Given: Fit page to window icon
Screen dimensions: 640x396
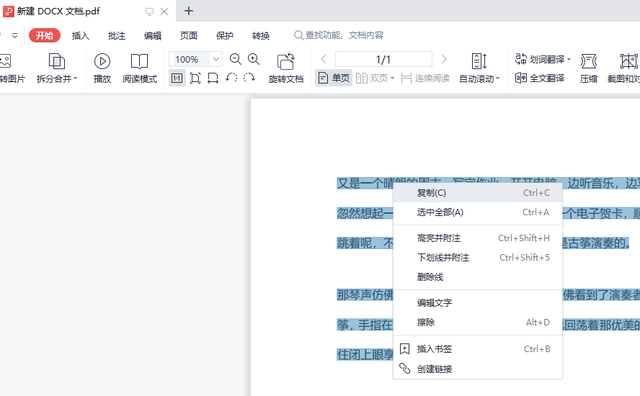Looking at the screenshot, I should [x=195, y=78].
